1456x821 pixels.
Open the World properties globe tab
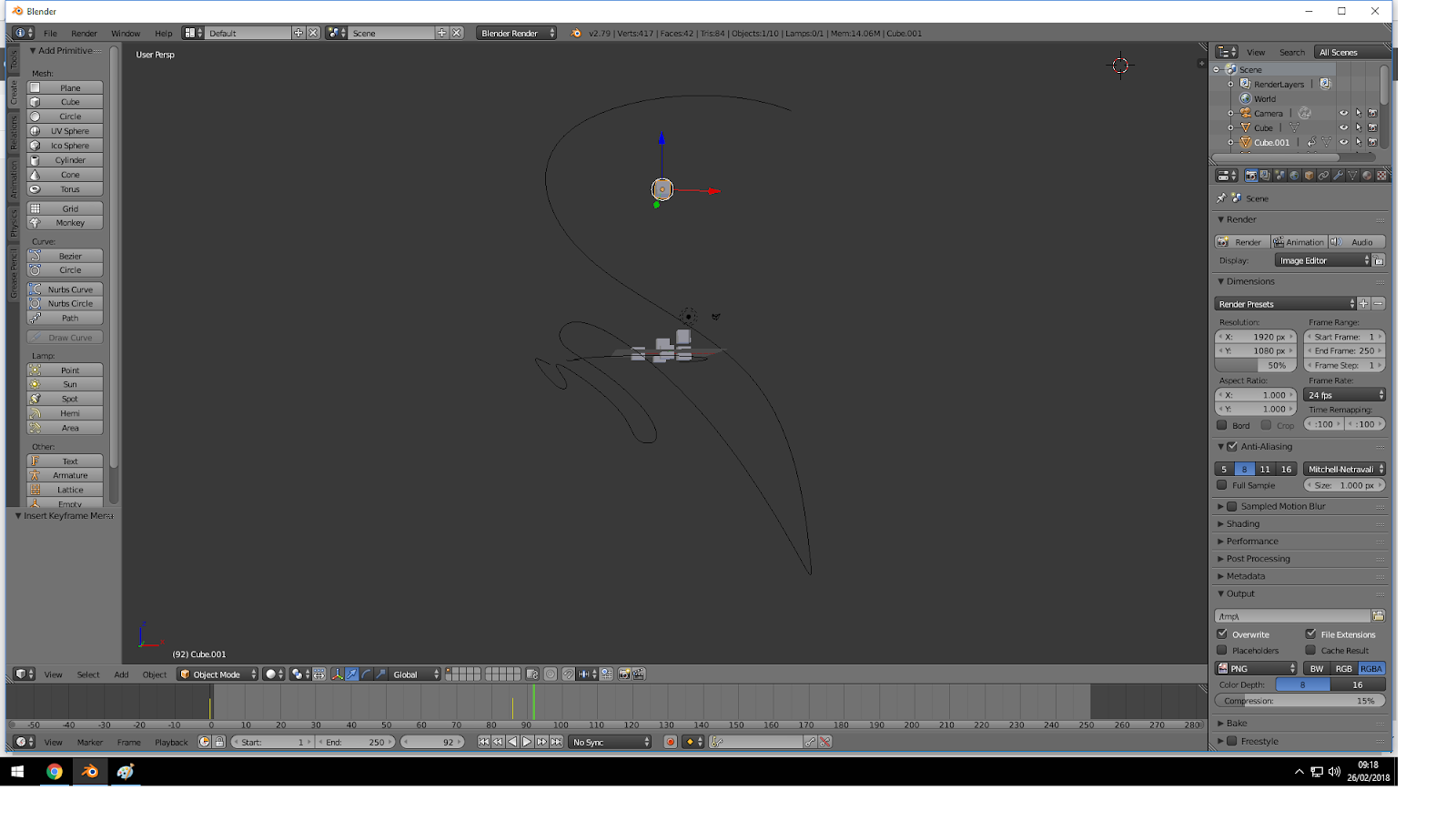pyautogui.click(x=1295, y=176)
